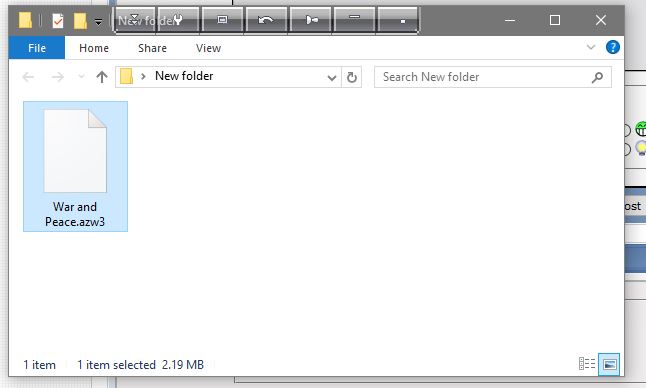Screen dimensions: 646x388
Task: Open the File menu tab
Action: (37, 48)
